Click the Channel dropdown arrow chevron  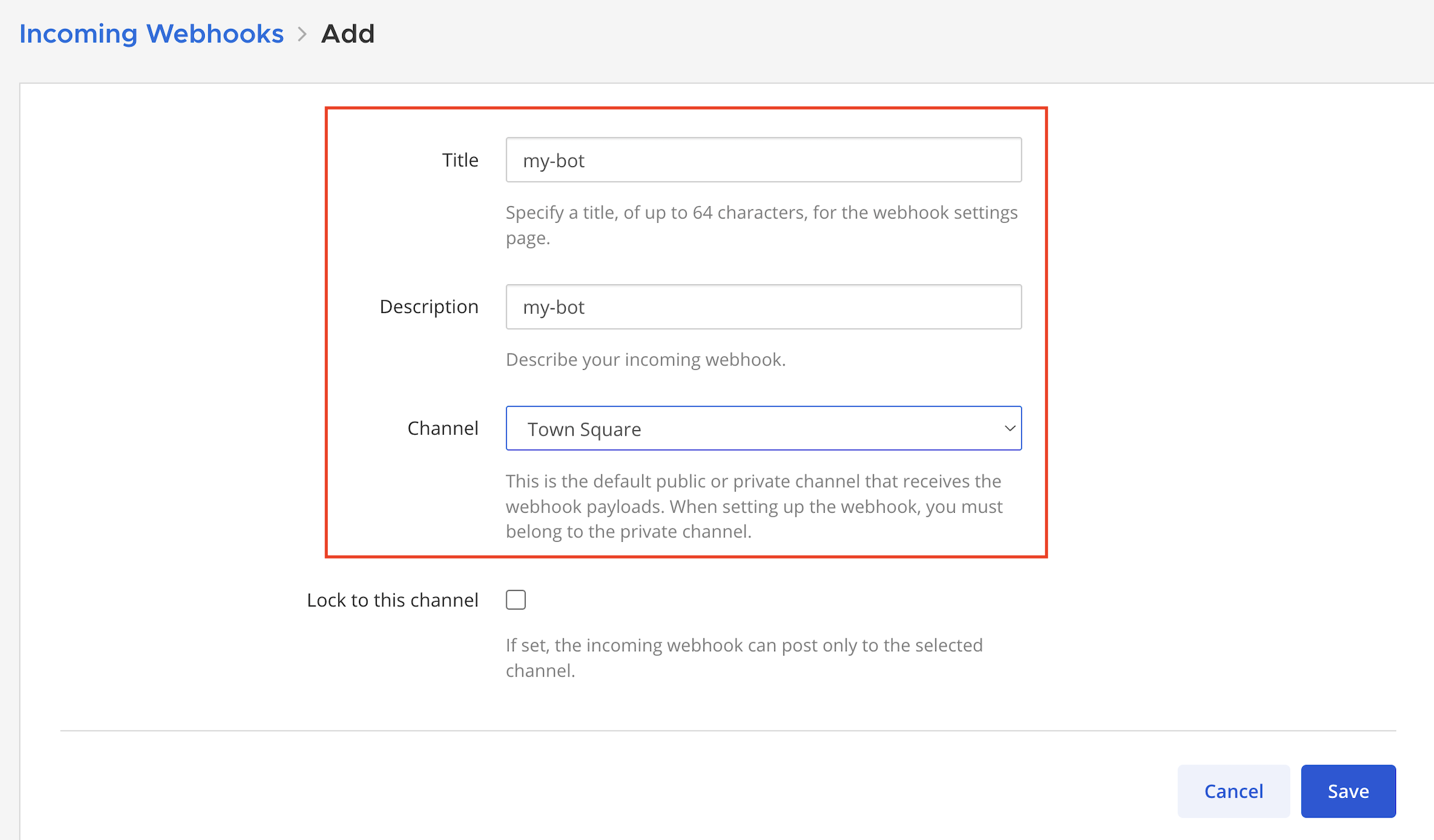pyautogui.click(x=1009, y=428)
